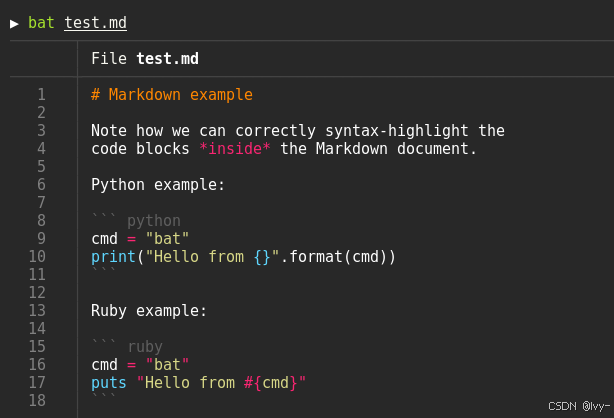The image size is (614, 418).
Task: Click the pink '=' operator on line 9
Action: (x=132, y=239)
